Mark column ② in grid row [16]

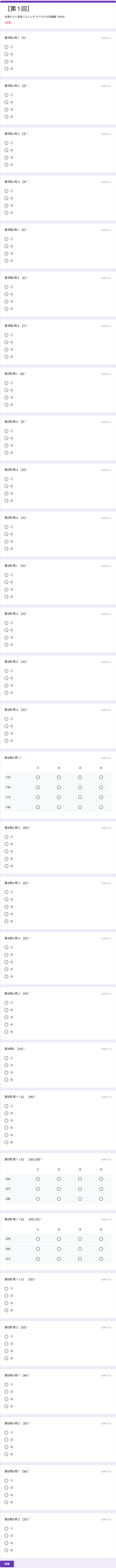pyautogui.click(x=59, y=777)
